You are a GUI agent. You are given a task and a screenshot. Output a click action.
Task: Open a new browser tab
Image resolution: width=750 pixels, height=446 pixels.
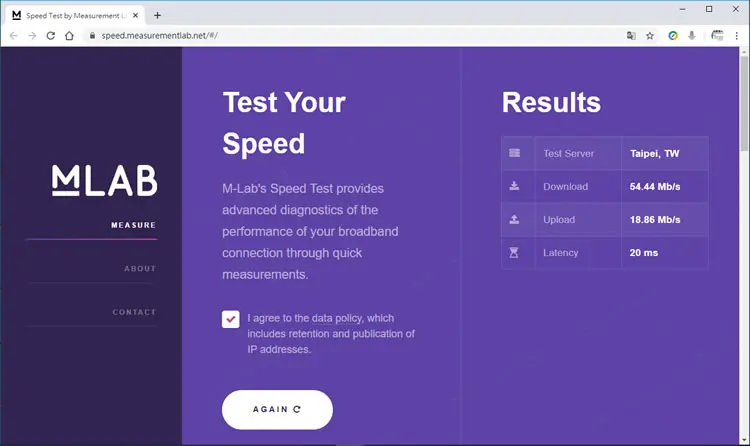coord(157,15)
